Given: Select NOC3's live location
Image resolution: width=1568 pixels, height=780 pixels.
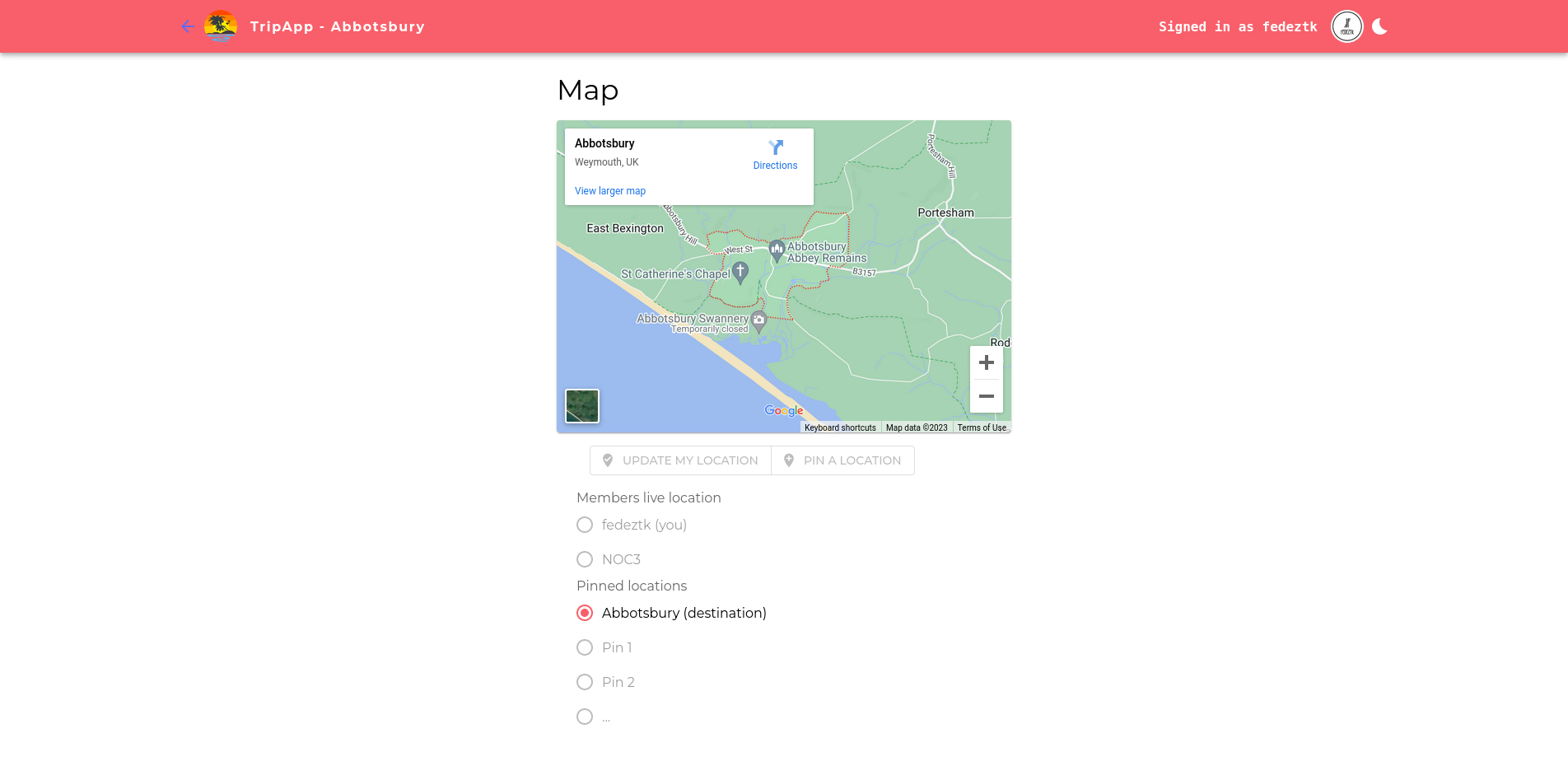Looking at the screenshot, I should 585,559.
